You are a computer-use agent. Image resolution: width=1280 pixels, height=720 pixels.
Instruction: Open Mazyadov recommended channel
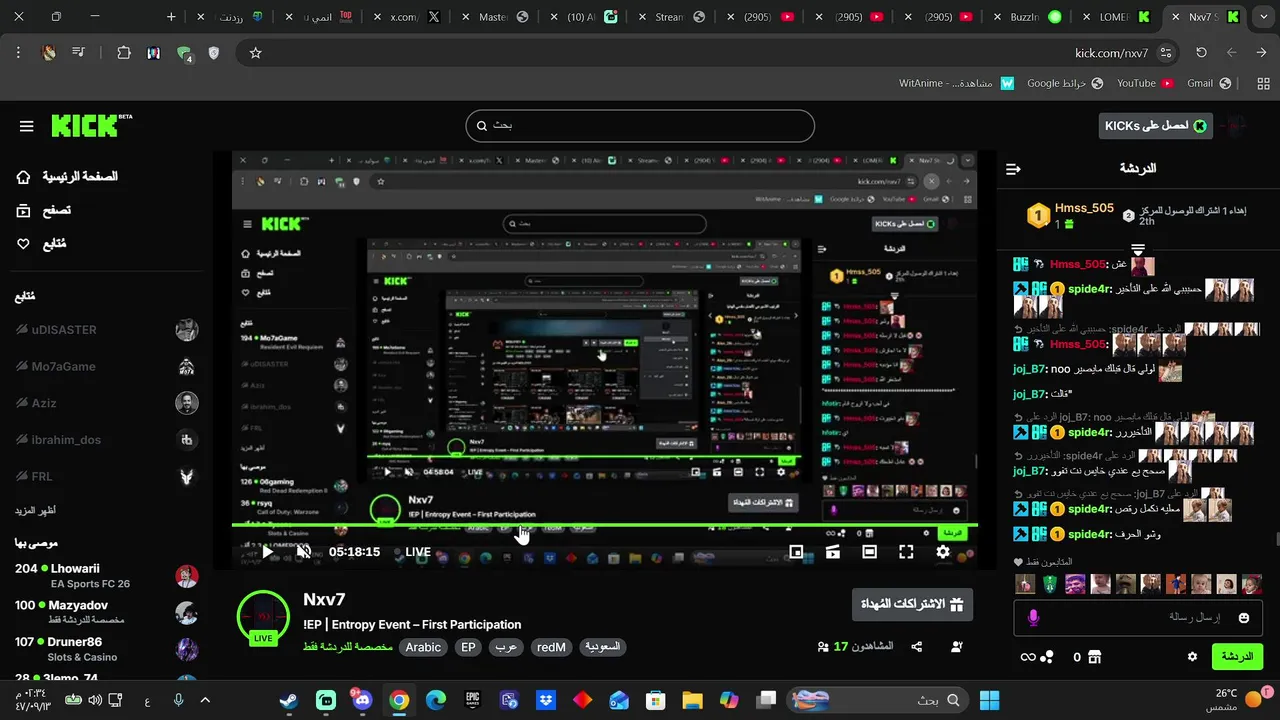coord(107,612)
